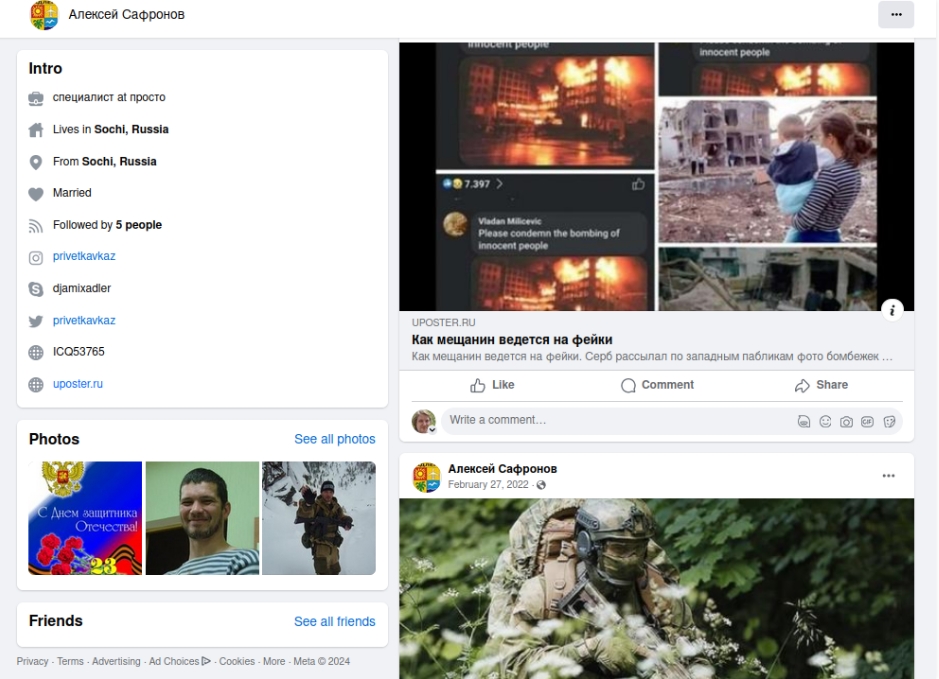The width and height of the screenshot is (939, 679).
Task: Open the camouflaged soldier post image
Action: tap(656, 589)
